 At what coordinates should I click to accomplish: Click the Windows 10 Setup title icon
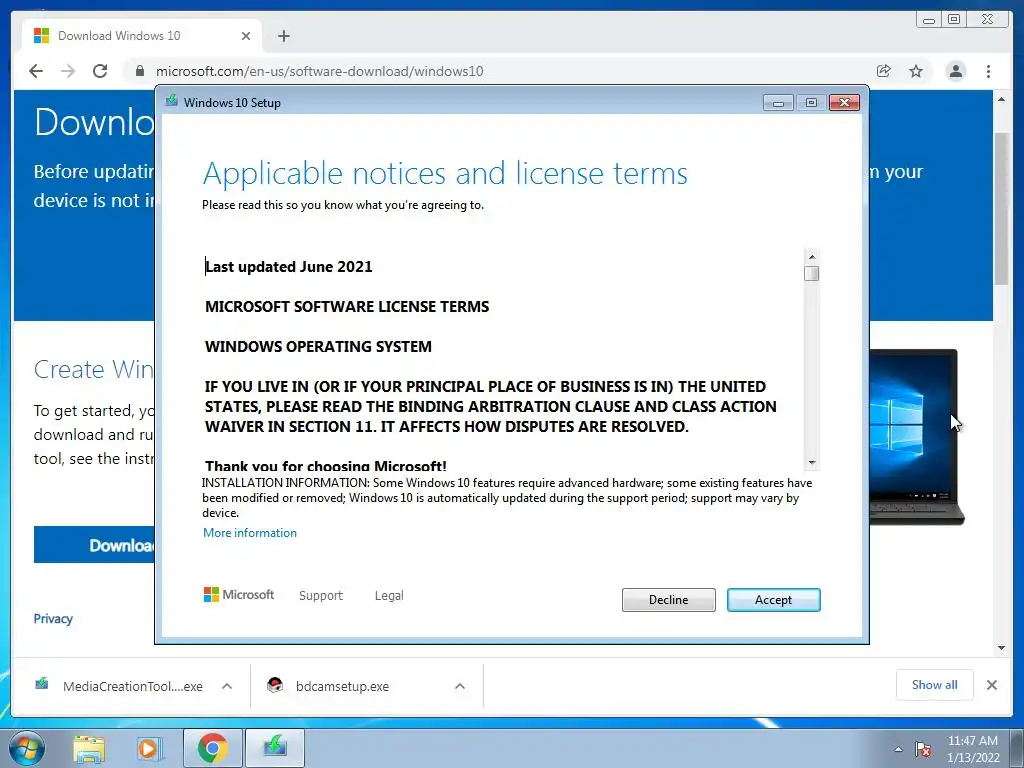coord(172,101)
